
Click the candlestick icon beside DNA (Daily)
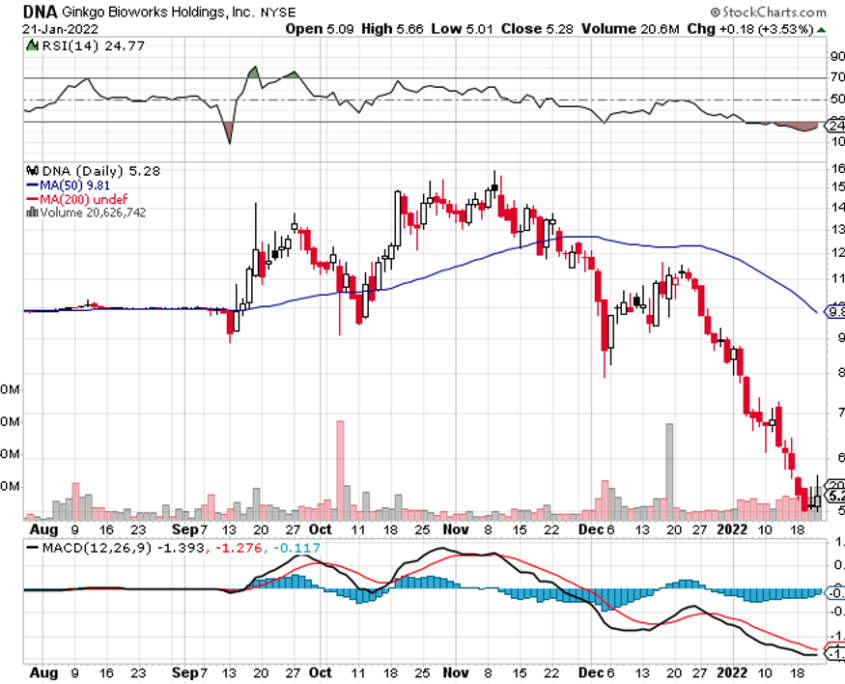click(x=32, y=171)
